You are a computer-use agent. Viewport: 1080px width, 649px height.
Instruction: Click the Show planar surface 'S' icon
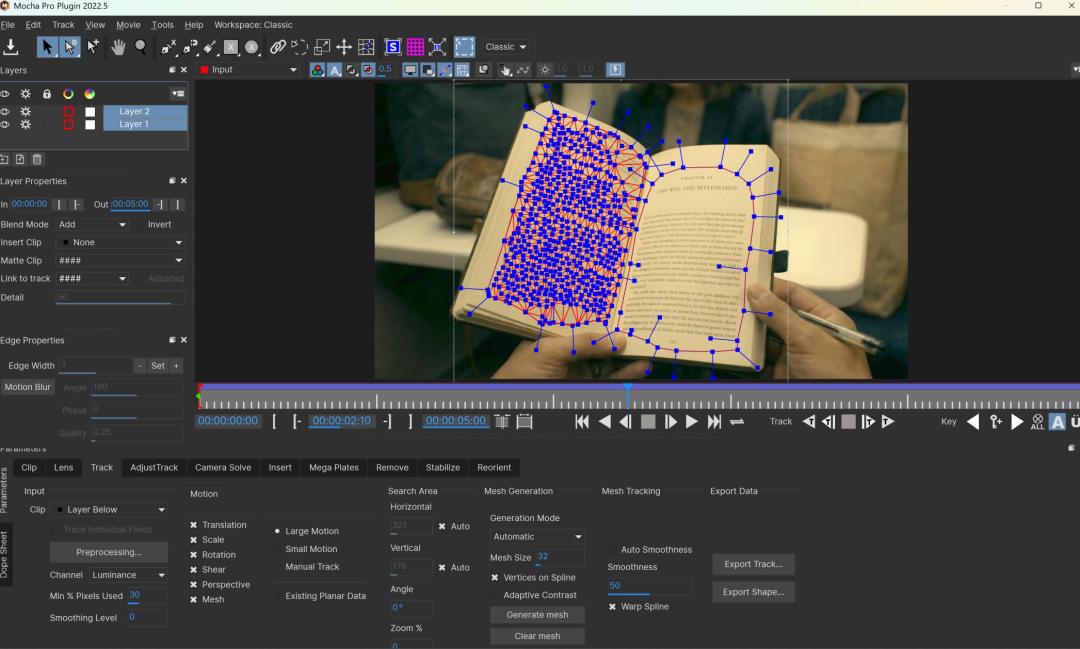click(392, 47)
